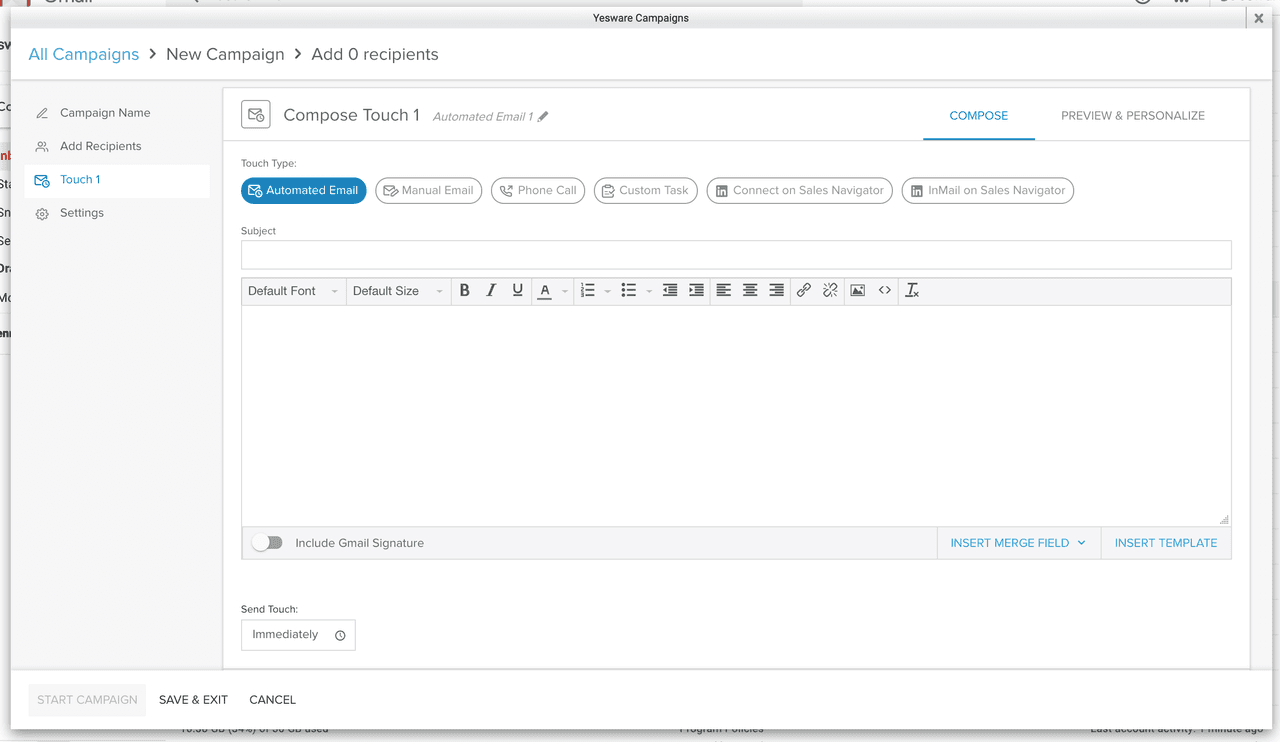Align text left

point(723,291)
